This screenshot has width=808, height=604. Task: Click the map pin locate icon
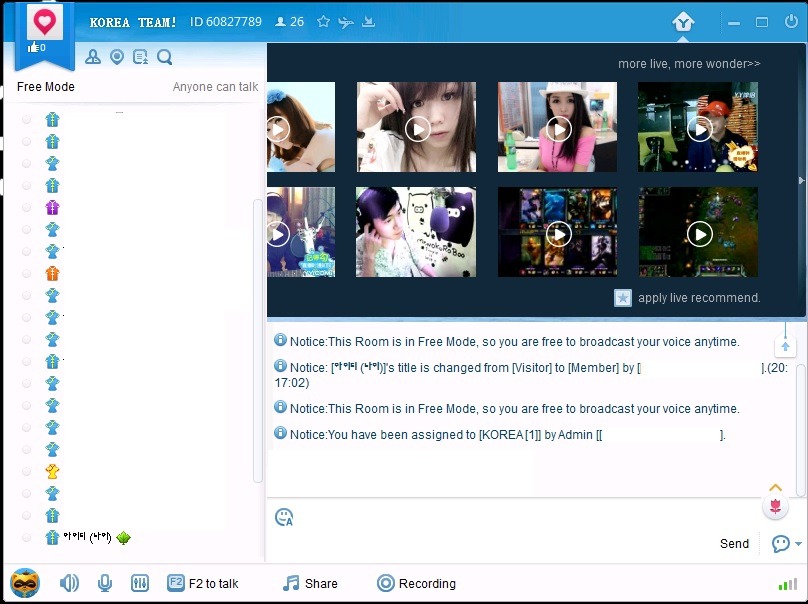(117, 57)
